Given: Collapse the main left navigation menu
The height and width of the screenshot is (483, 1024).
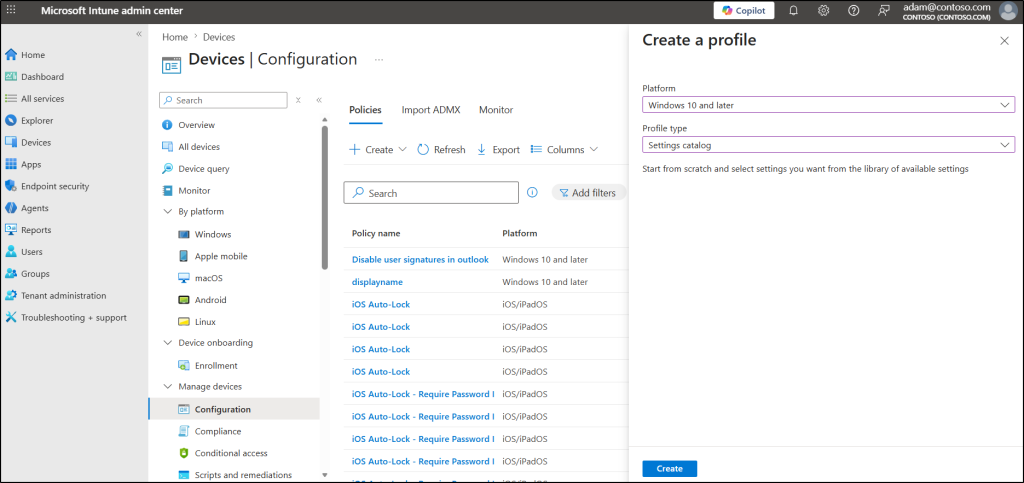Looking at the screenshot, I should point(138,33).
